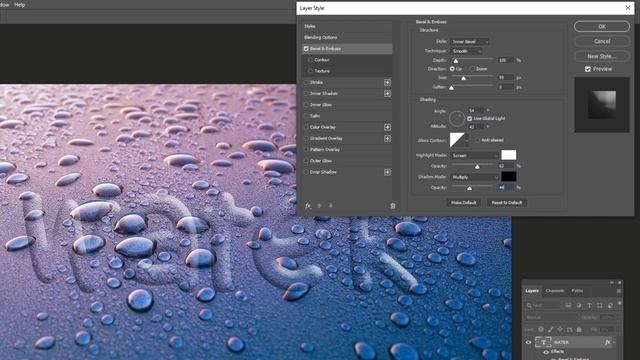
Task: Uncheck the Bevel & Emboss checkbox
Action: (306, 49)
